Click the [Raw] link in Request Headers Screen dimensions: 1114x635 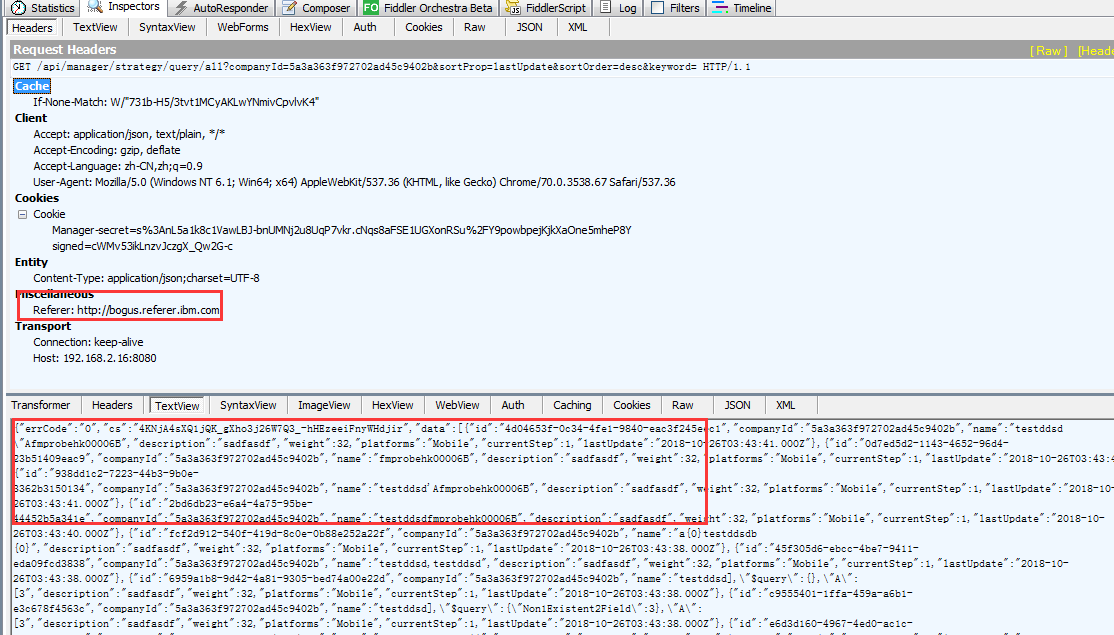1049,50
